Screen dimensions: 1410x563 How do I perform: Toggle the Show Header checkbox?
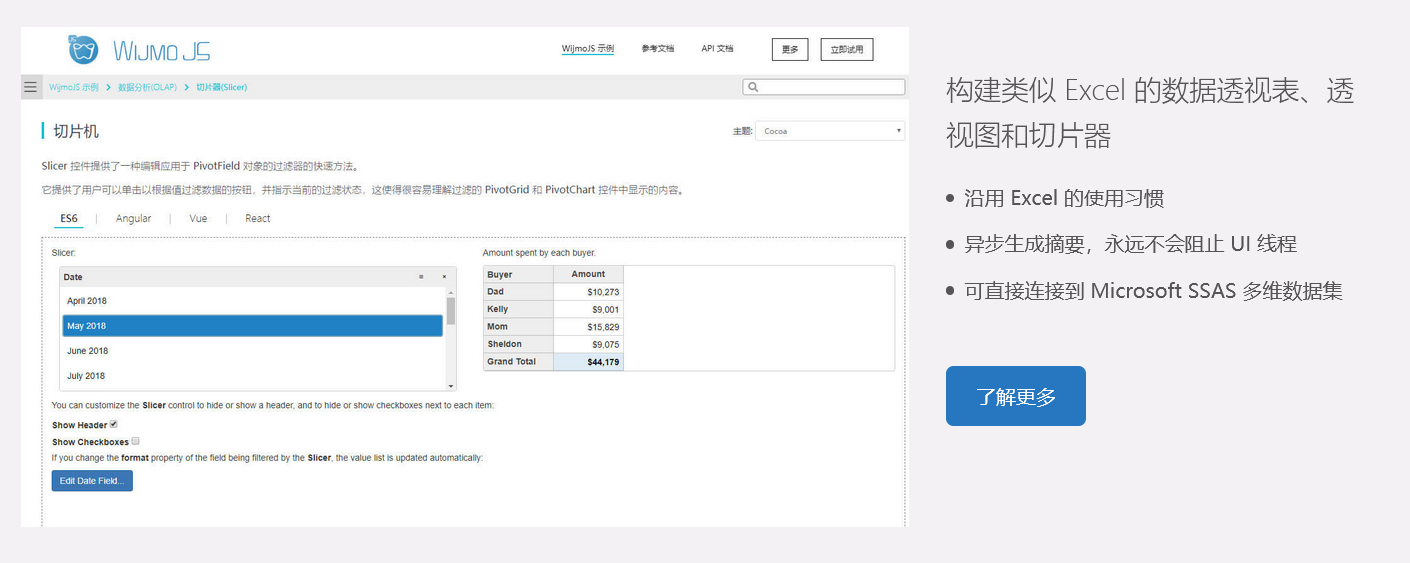[113, 424]
